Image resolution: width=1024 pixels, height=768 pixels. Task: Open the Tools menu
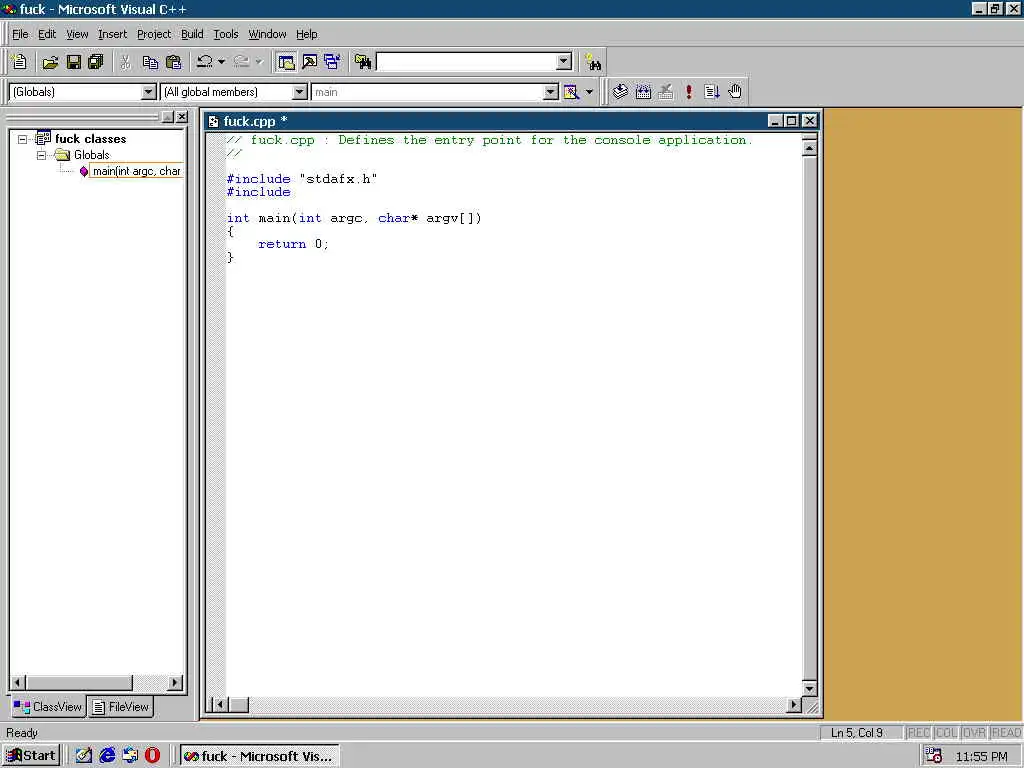tap(226, 34)
